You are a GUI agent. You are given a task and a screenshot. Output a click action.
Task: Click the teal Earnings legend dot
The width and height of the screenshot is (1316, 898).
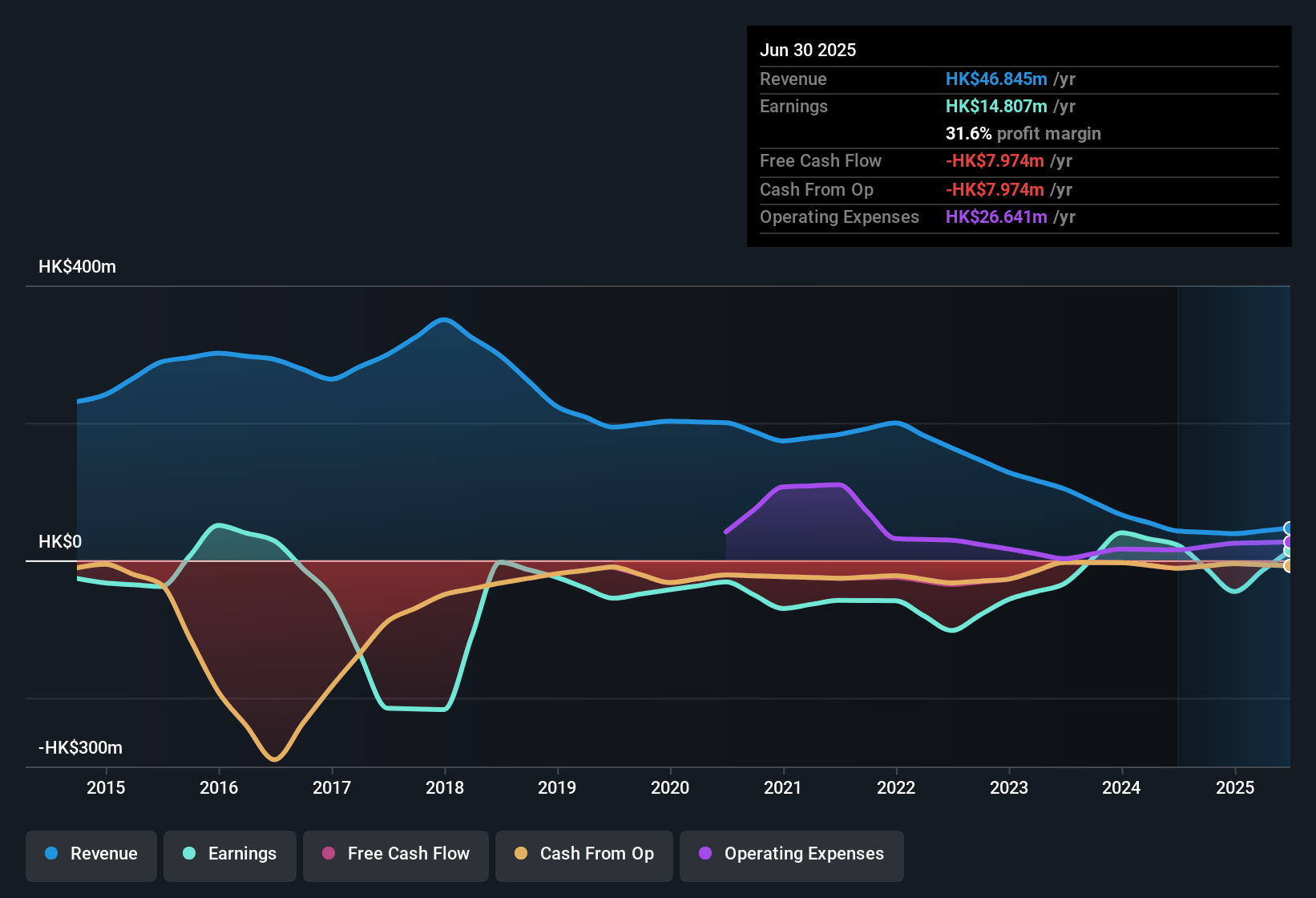(x=188, y=854)
